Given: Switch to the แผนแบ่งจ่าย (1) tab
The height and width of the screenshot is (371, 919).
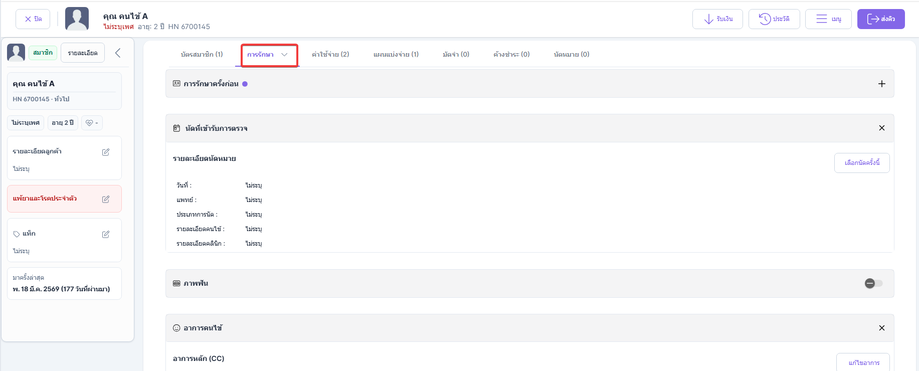Looking at the screenshot, I should [396, 55].
